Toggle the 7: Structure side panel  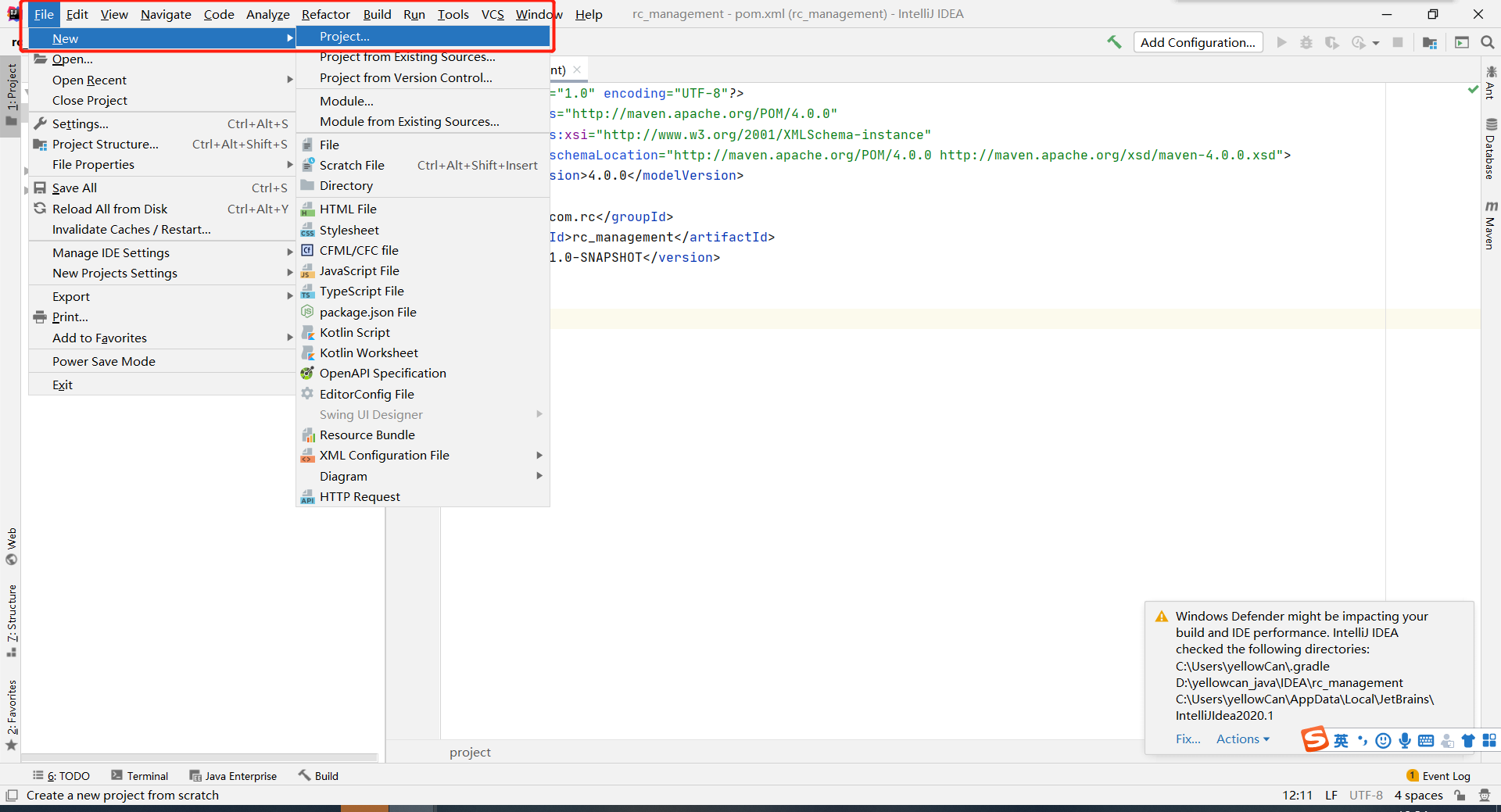tap(11, 621)
